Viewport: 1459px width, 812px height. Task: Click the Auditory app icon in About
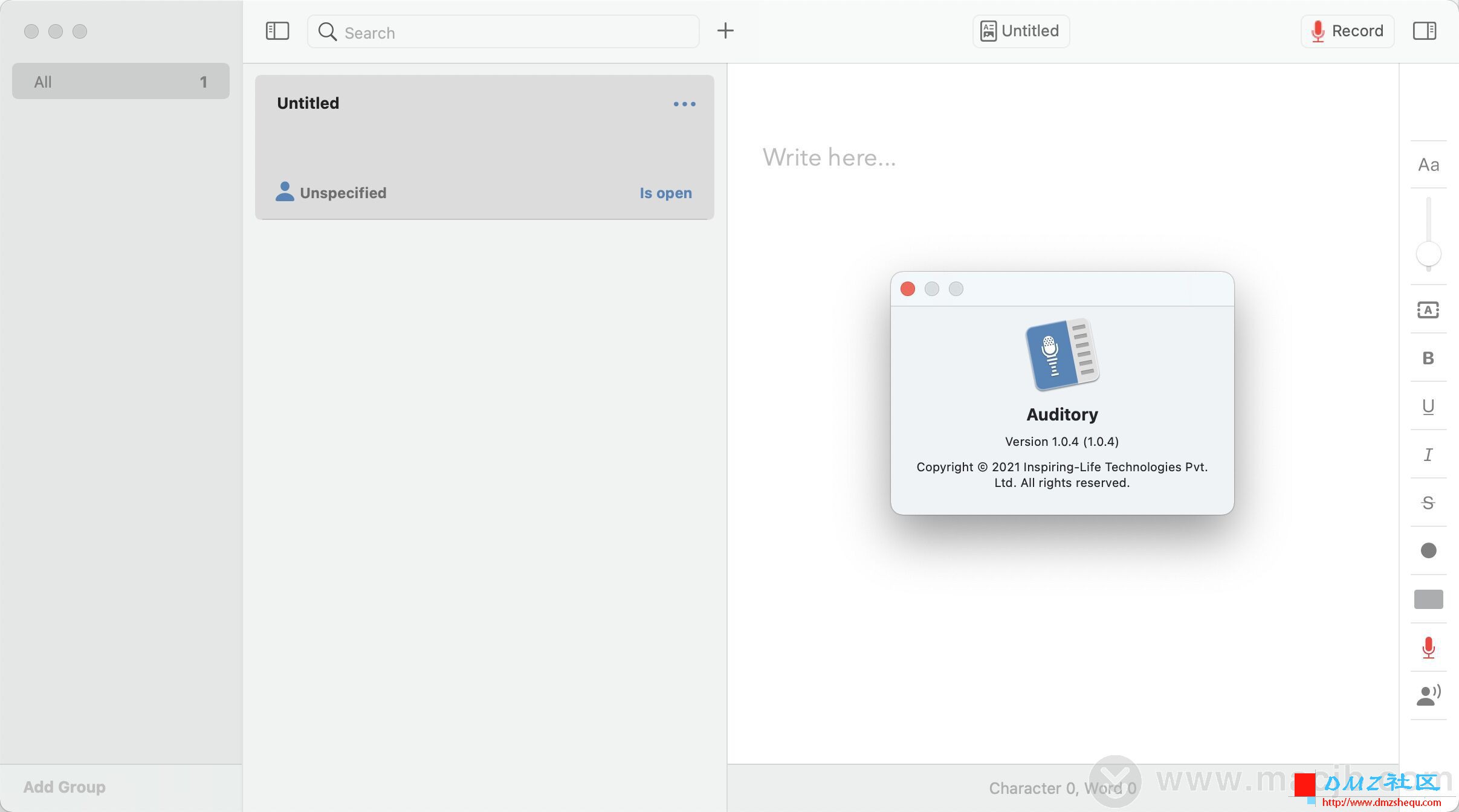click(1062, 355)
